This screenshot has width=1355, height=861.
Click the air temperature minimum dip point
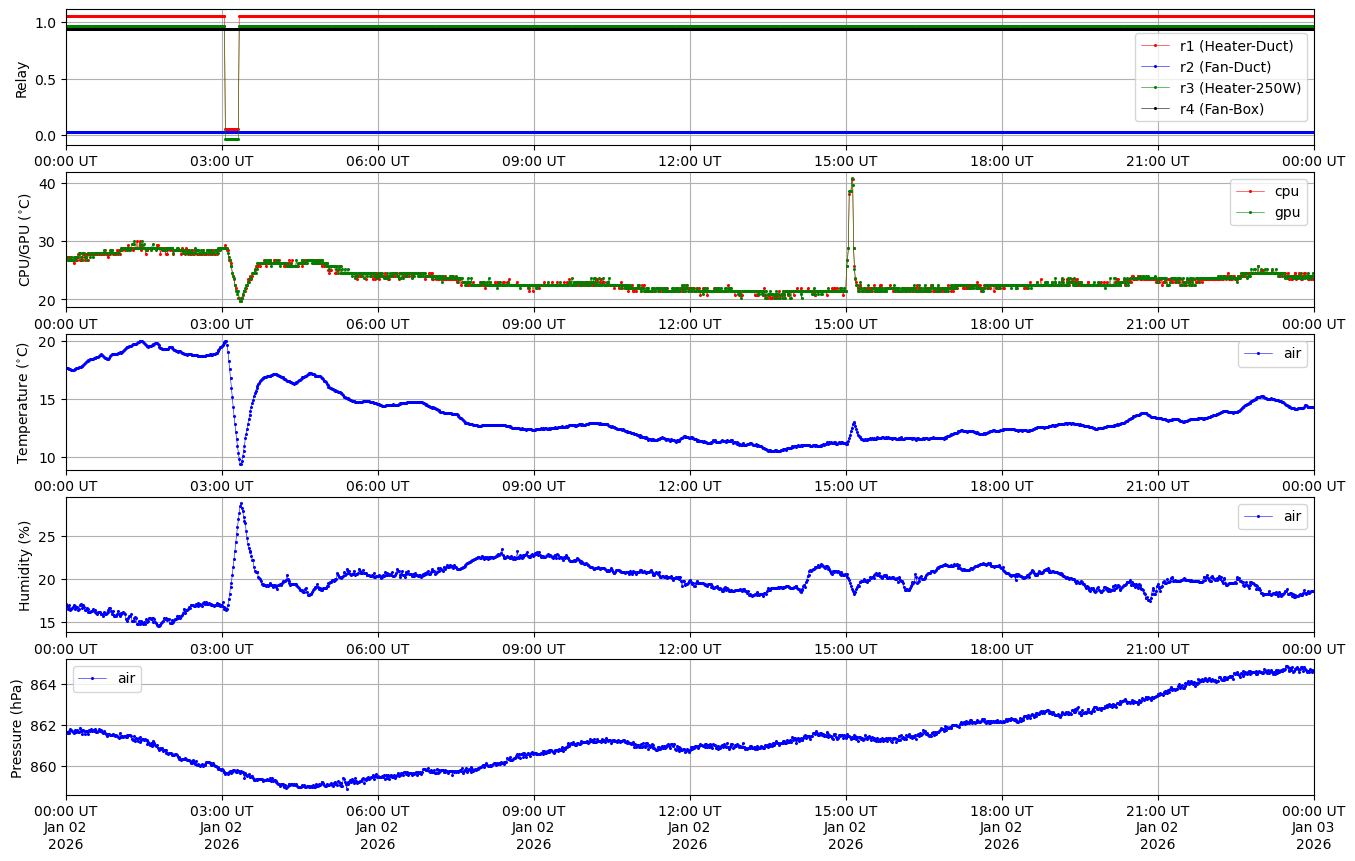tap(240, 463)
